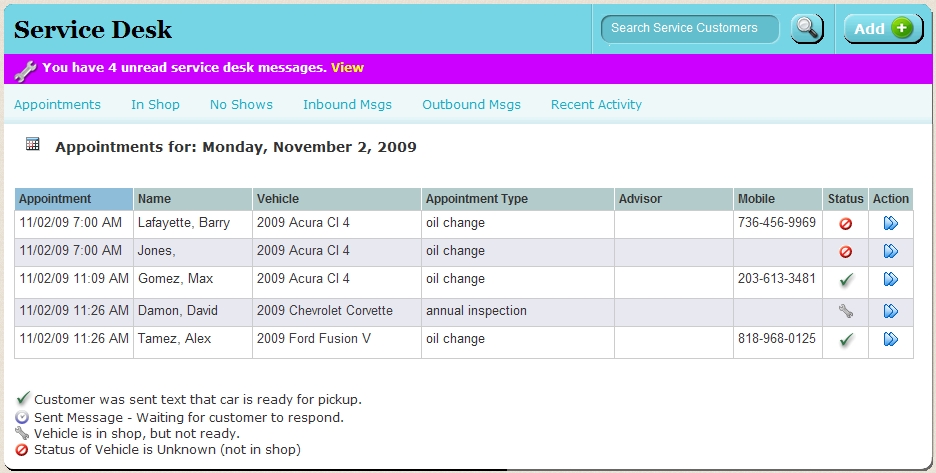Screen dimensions: 936x473
Task: Click legend green check ready for pickup icon
Action: [x=23, y=398]
